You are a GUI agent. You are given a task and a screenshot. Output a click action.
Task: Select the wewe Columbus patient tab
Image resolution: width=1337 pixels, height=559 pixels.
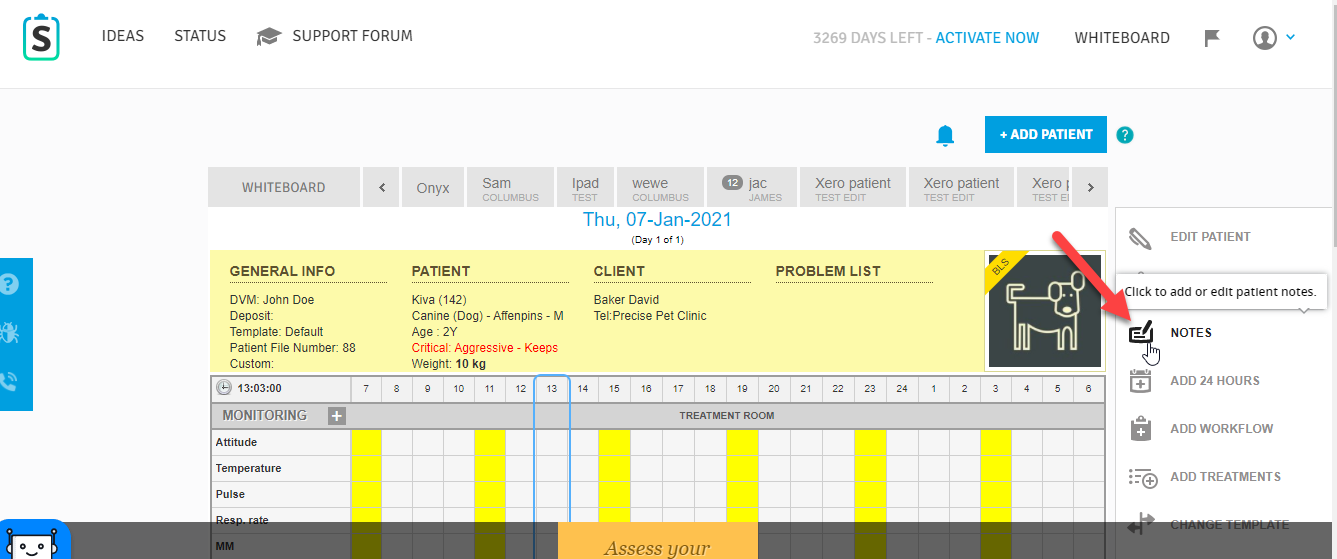(x=660, y=187)
